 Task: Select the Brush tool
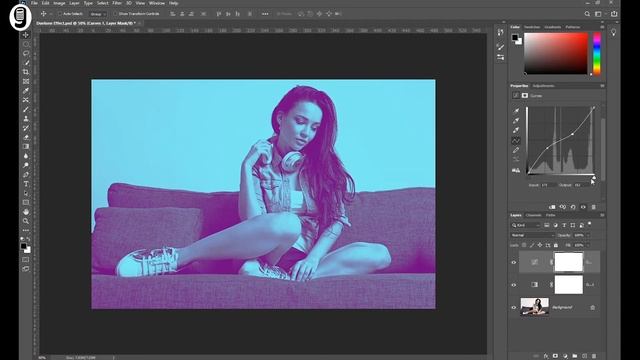[26, 109]
